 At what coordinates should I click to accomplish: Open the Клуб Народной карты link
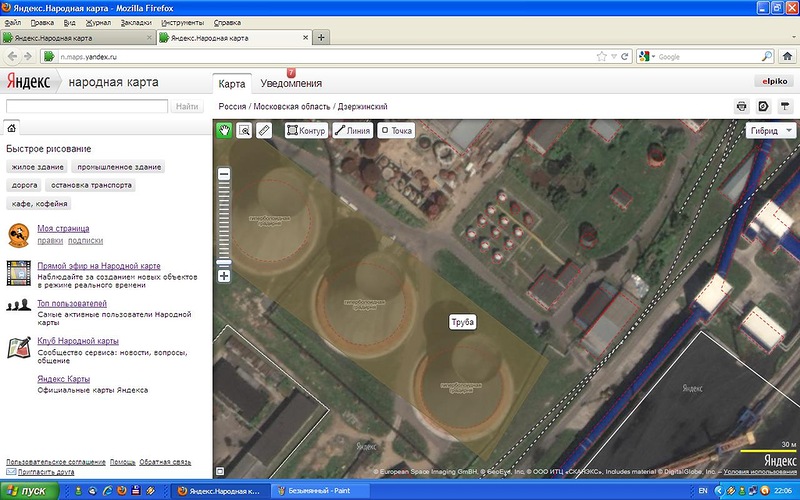click(x=80, y=341)
